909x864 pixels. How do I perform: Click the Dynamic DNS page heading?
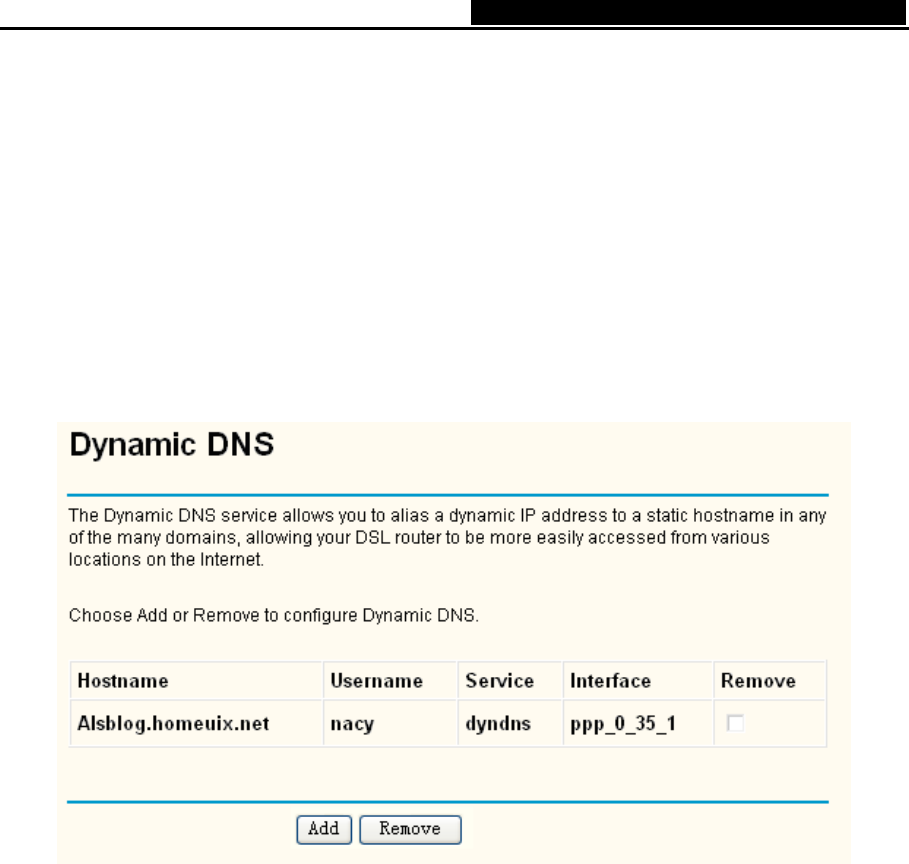coord(172,445)
